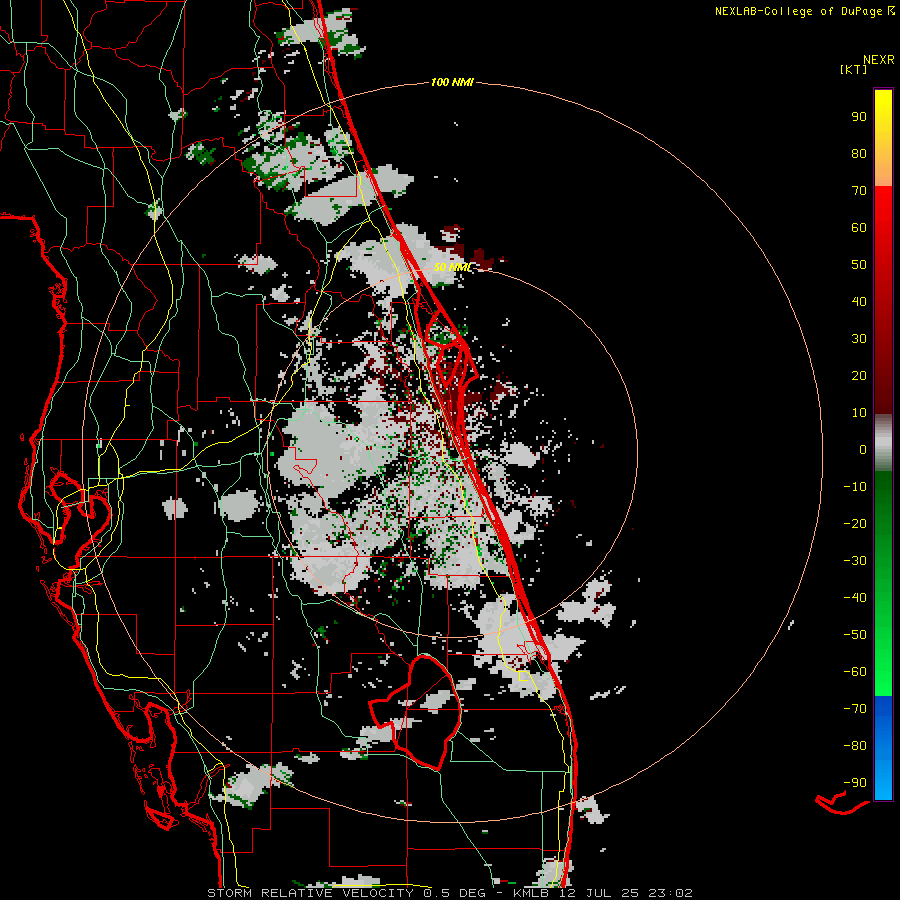Click the -70 scale value

pos(855,709)
